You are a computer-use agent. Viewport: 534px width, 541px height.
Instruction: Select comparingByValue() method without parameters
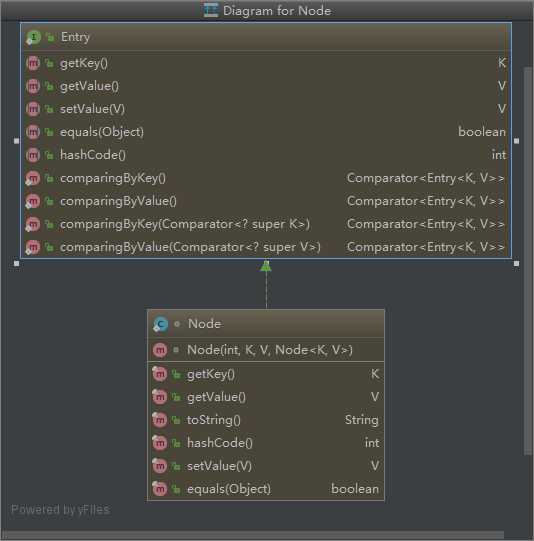tap(266, 201)
